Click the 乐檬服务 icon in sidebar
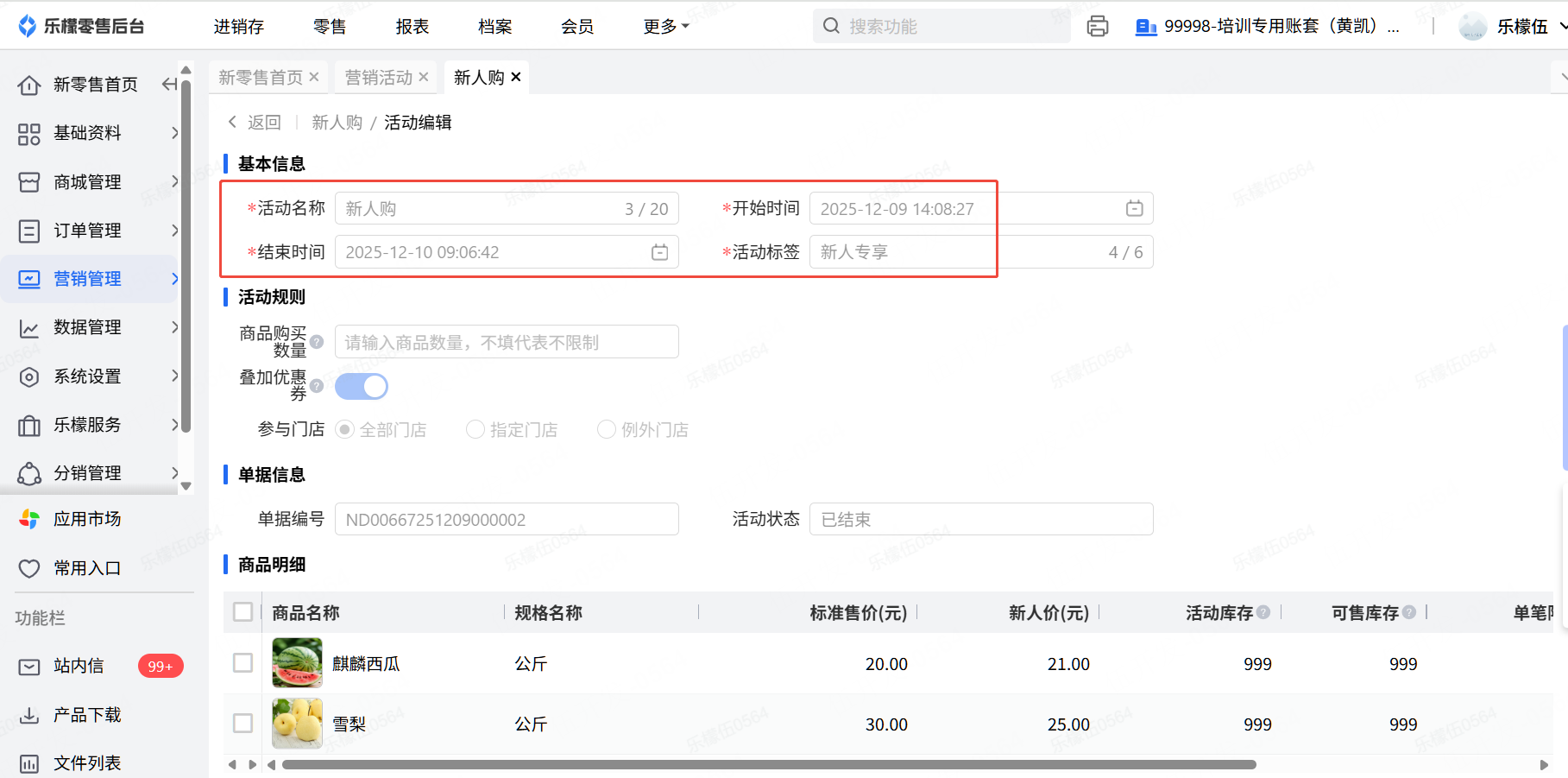This screenshot has height=778, width=1568. coord(29,425)
